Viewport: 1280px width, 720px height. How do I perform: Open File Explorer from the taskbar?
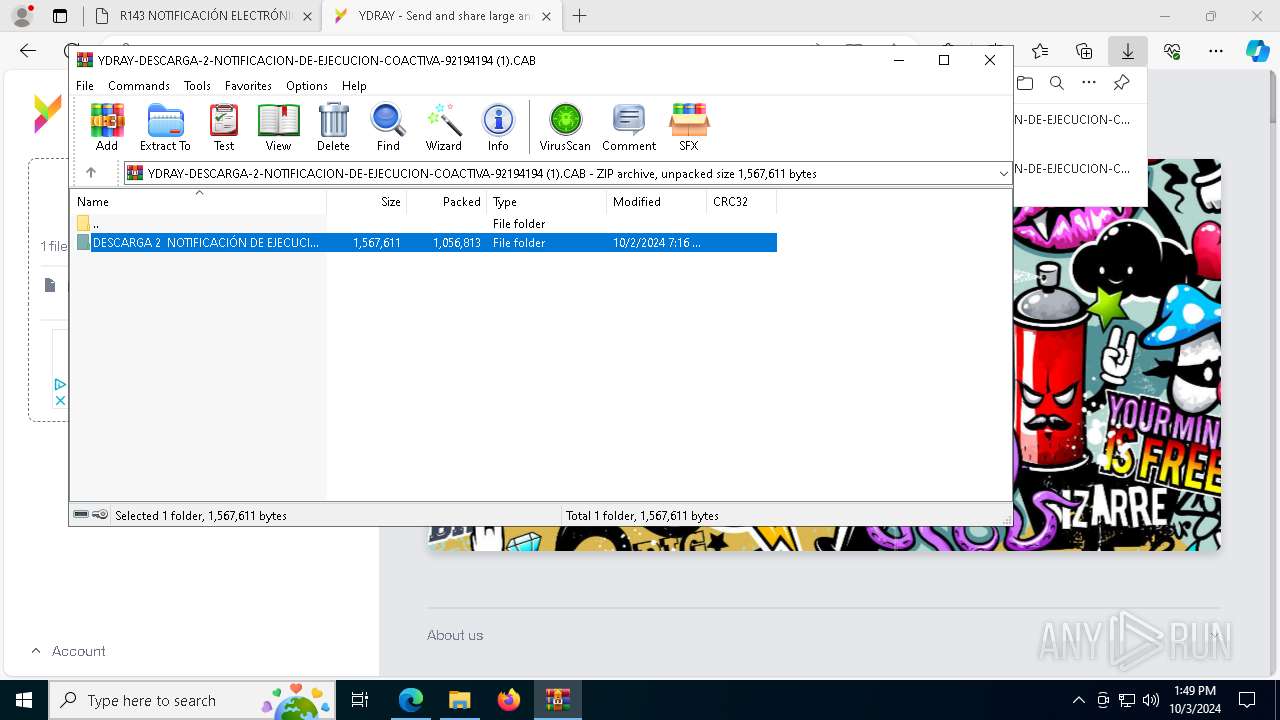point(459,700)
